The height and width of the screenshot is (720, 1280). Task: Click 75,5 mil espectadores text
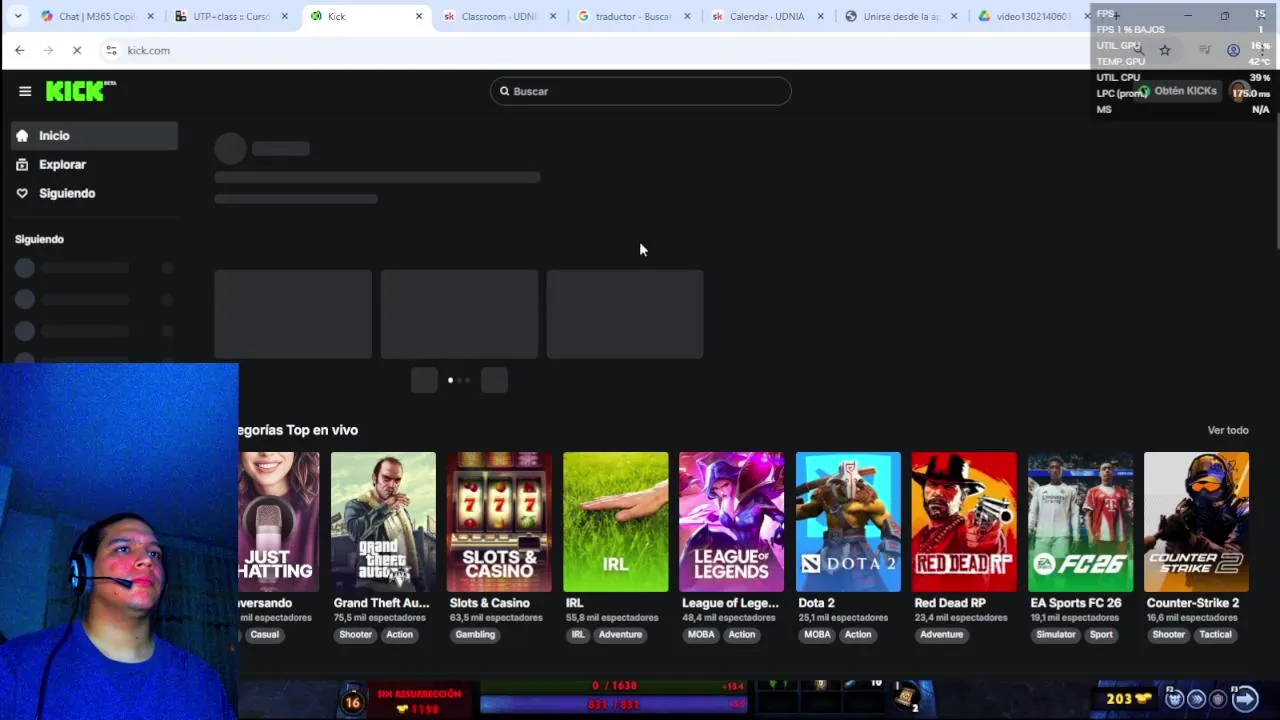point(379,618)
